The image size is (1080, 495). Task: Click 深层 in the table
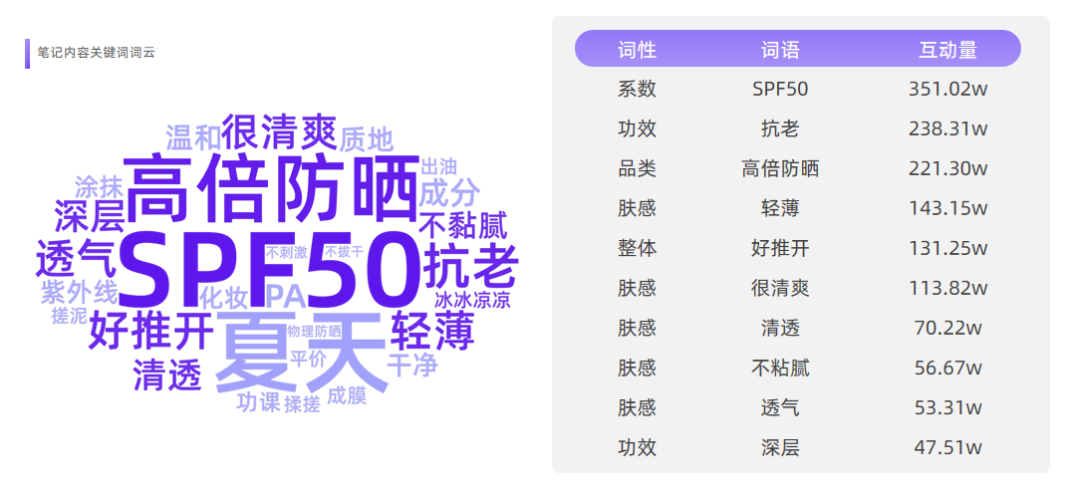(x=780, y=447)
